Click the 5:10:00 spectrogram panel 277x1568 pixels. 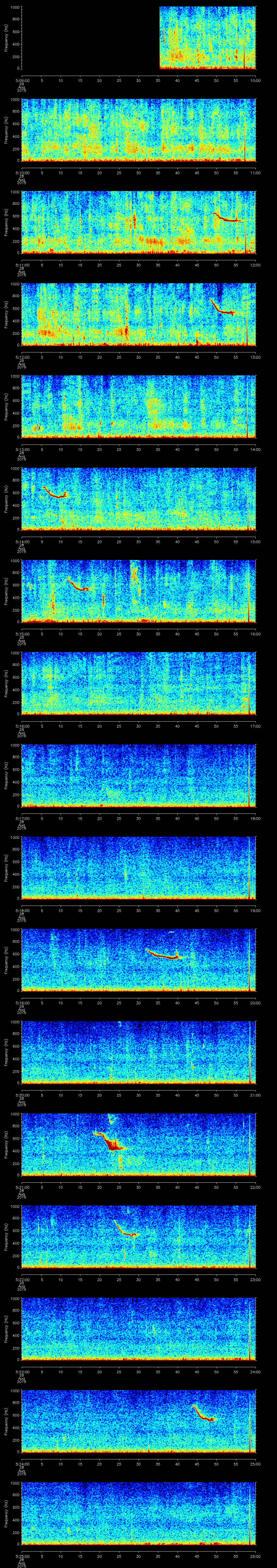138,130
